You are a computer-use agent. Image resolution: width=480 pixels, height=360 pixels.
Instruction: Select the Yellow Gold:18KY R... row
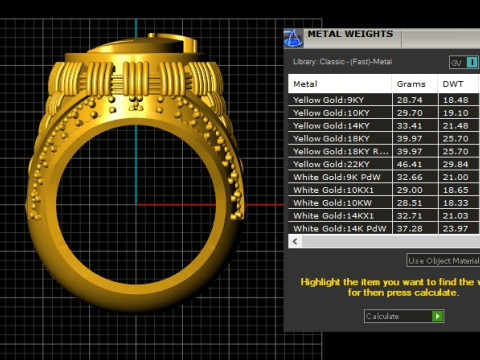coord(384,152)
